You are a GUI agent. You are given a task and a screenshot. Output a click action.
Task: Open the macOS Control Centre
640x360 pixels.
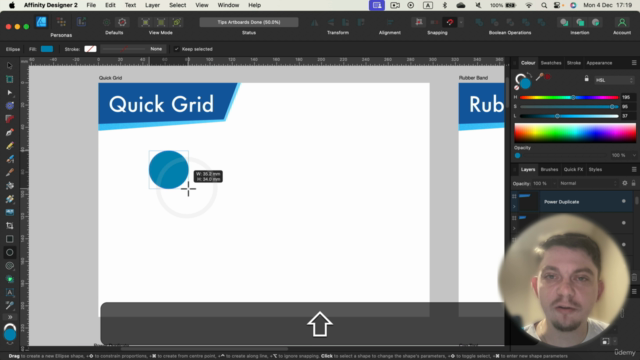click(x=557, y=5)
